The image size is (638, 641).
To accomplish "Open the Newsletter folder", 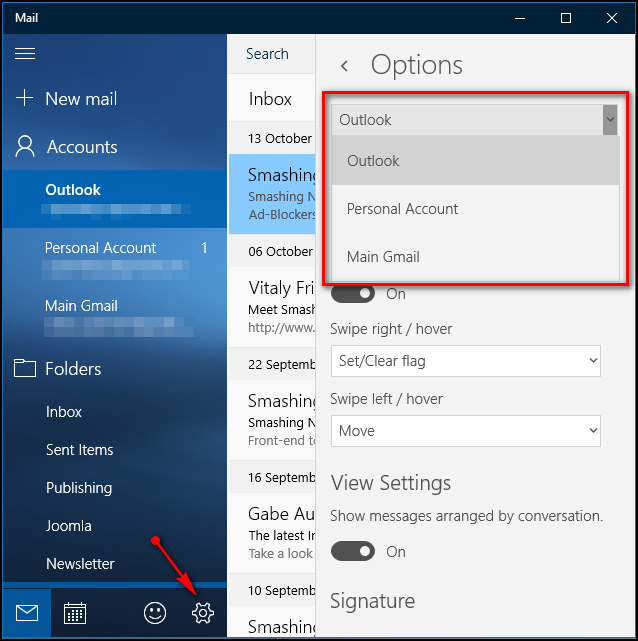I will [80, 564].
